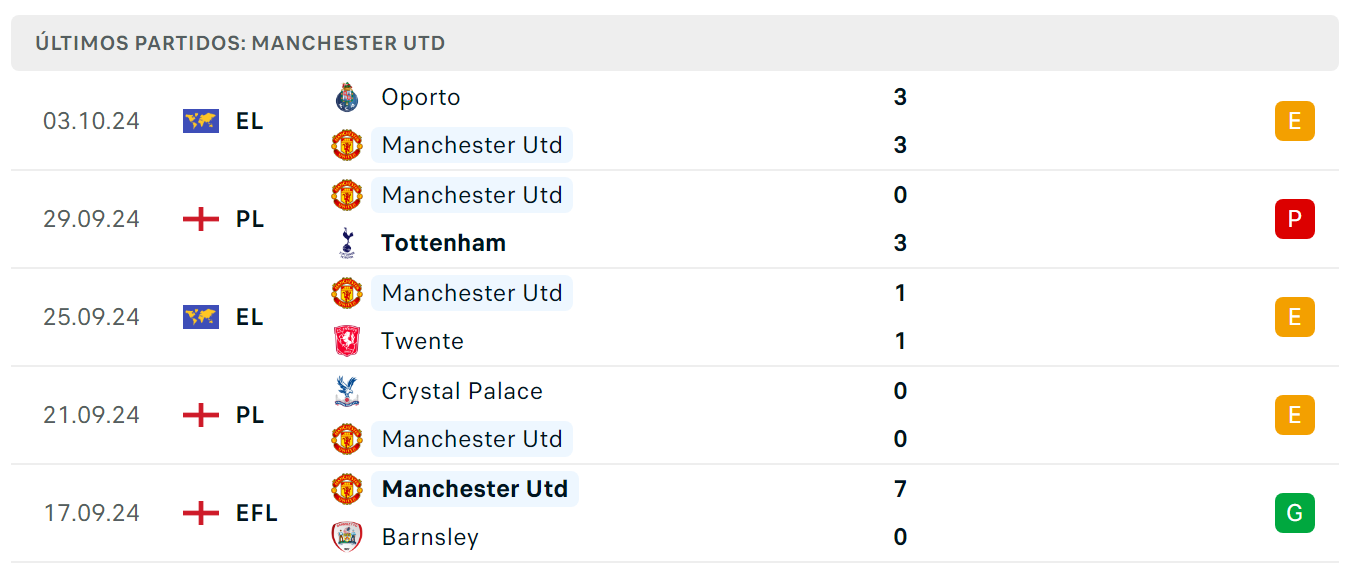The image size is (1357, 579).
Task: Click the Barnsley club crest icon
Action: [346, 537]
